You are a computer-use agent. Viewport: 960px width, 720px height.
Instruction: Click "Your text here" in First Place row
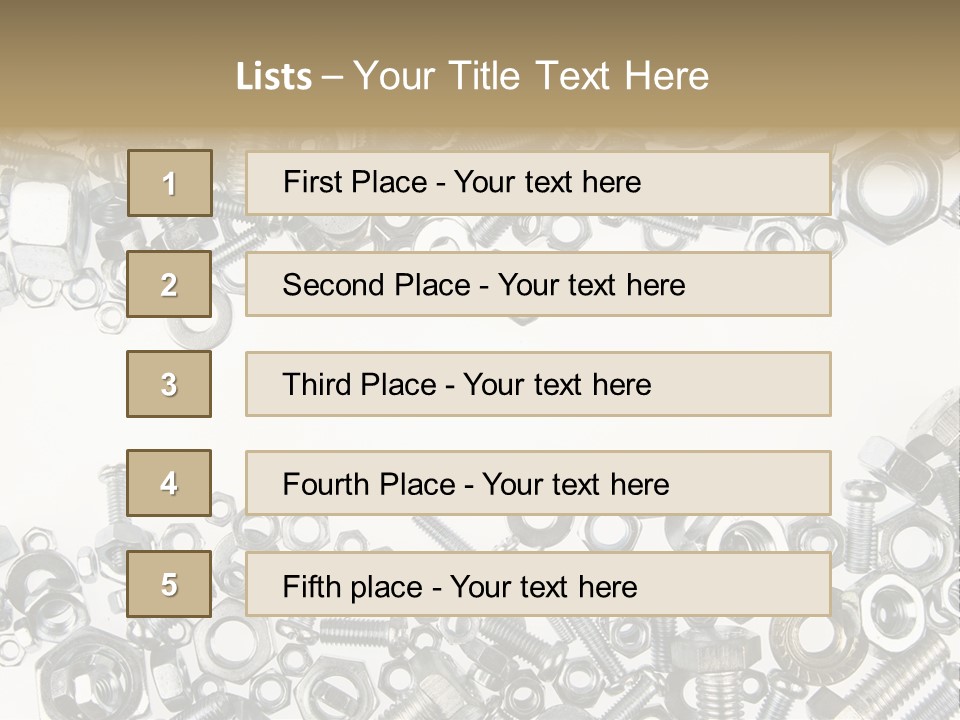(x=547, y=182)
